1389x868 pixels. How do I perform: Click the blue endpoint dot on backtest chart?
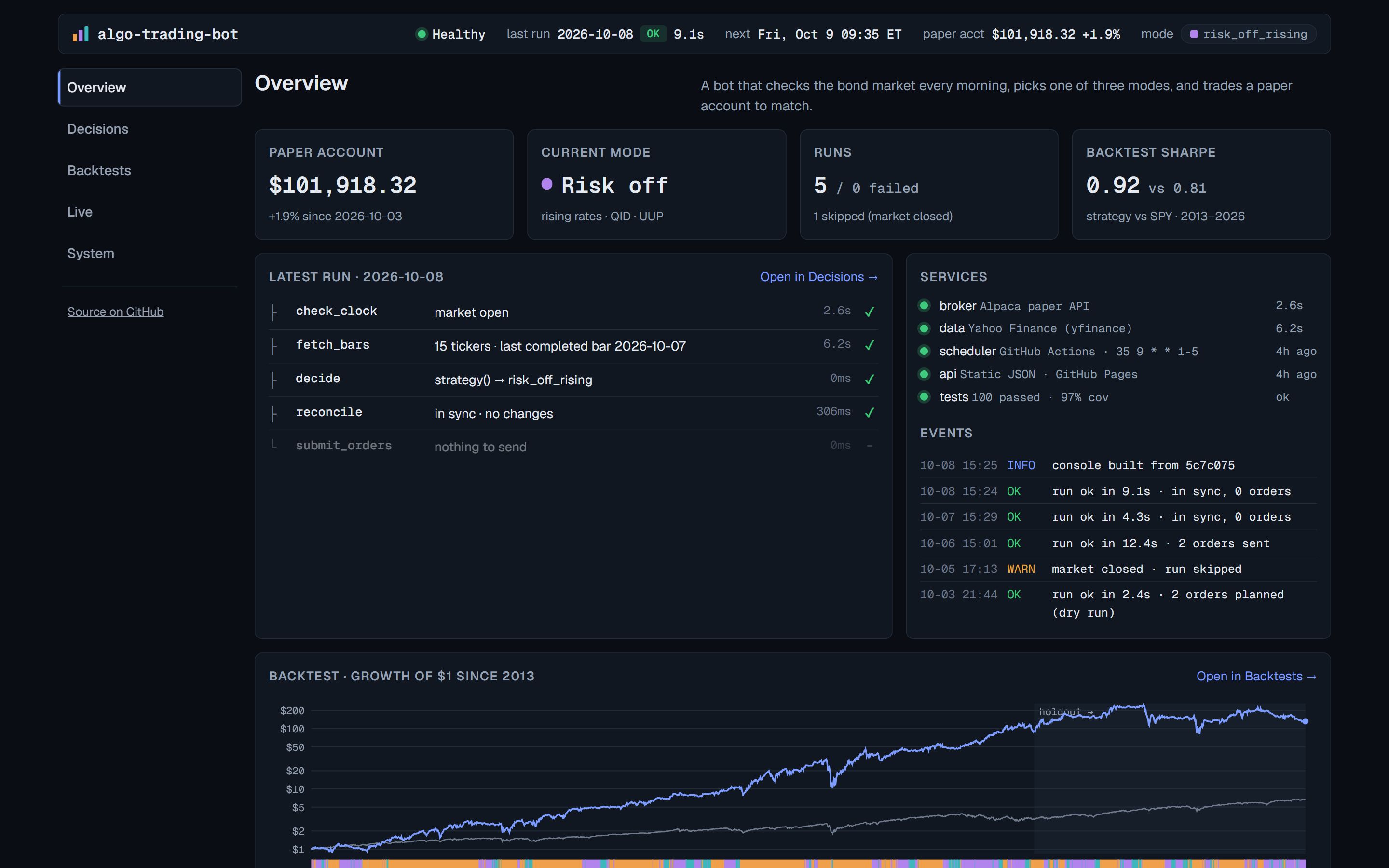[1305, 721]
